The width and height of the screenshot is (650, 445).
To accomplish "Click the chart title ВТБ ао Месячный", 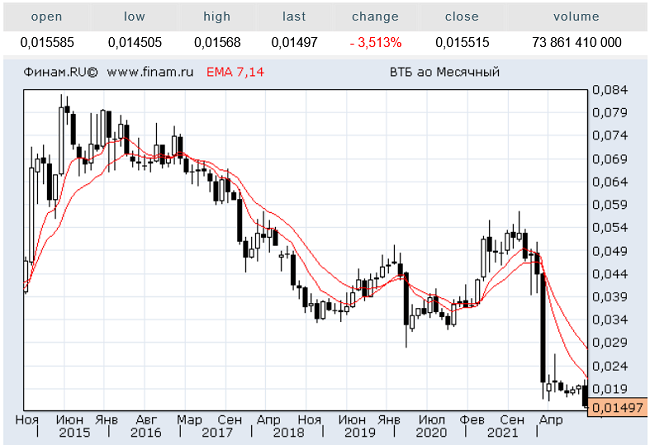I will [x=444, y=72].
